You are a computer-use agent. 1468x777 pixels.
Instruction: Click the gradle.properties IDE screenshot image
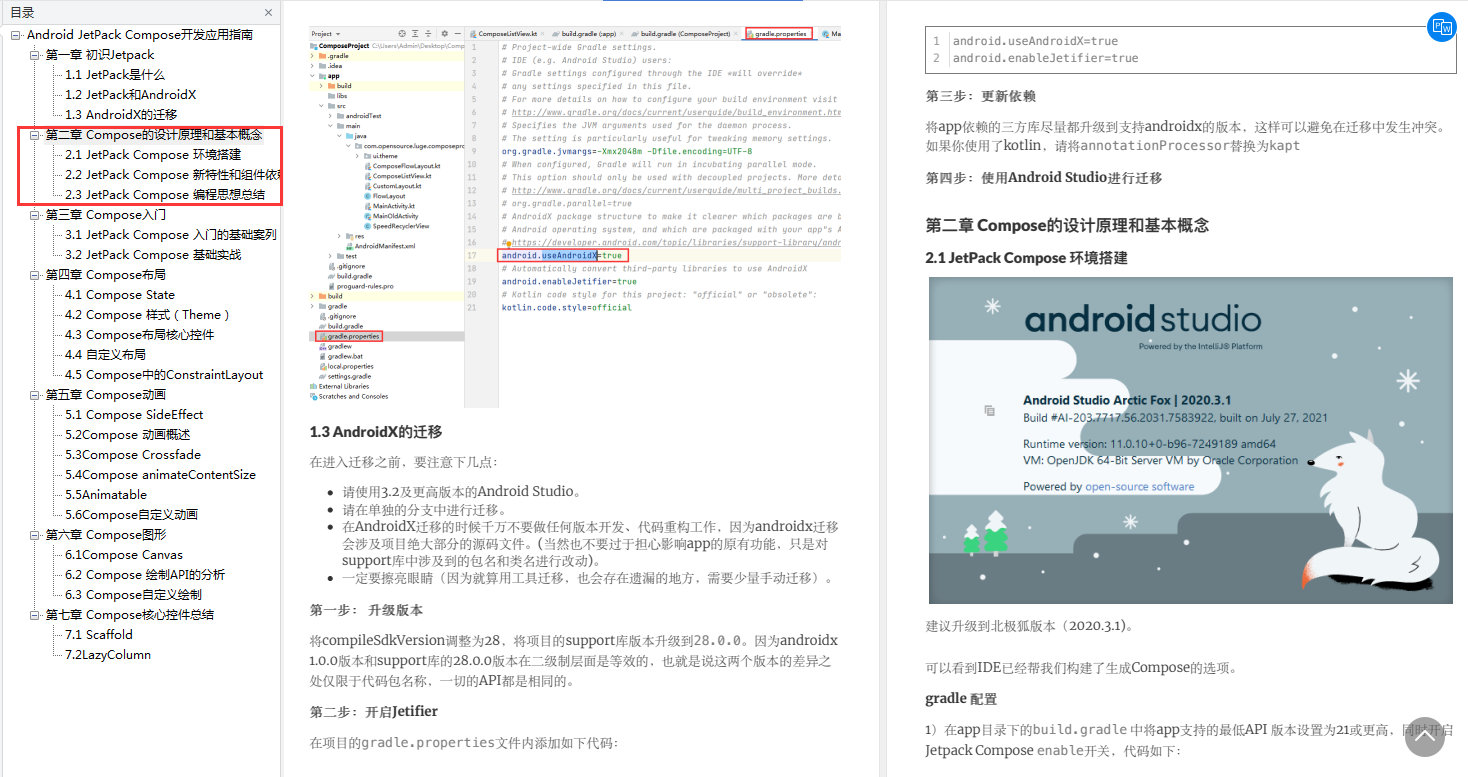(x=575, y=217)
